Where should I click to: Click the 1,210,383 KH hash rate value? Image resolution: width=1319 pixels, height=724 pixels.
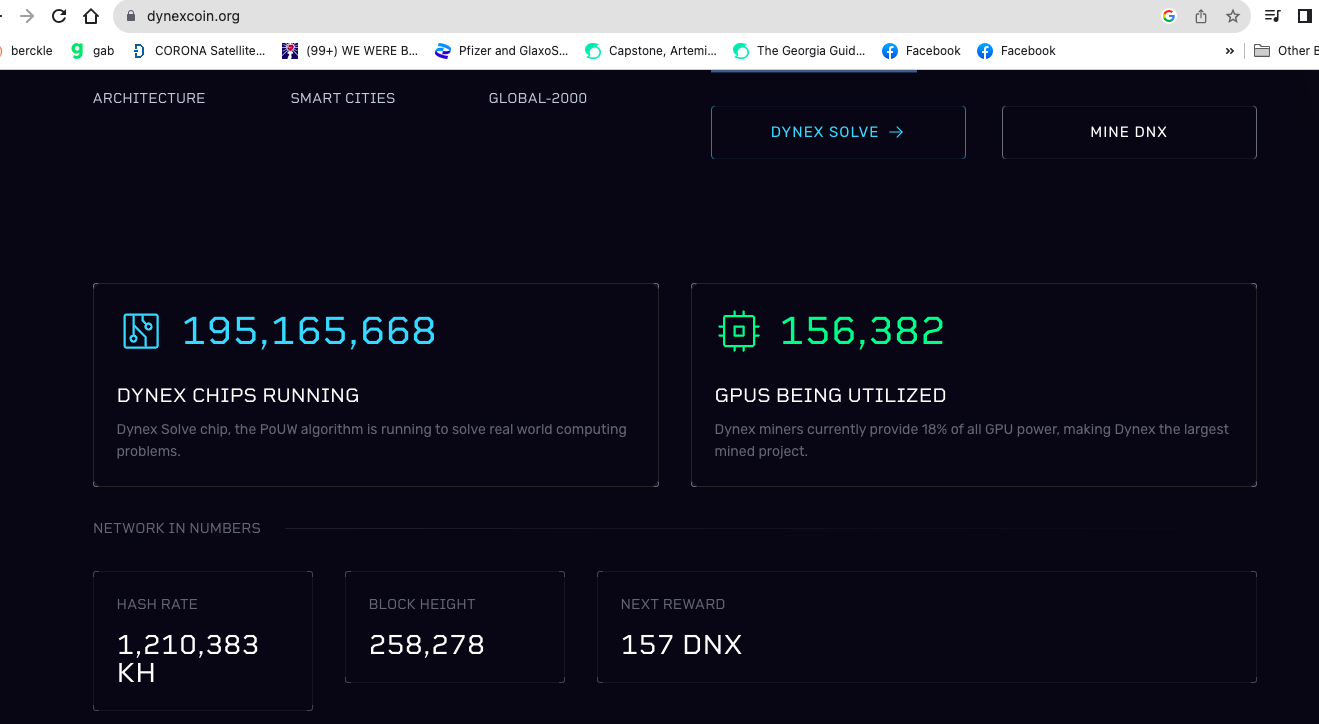click(188, 658)
